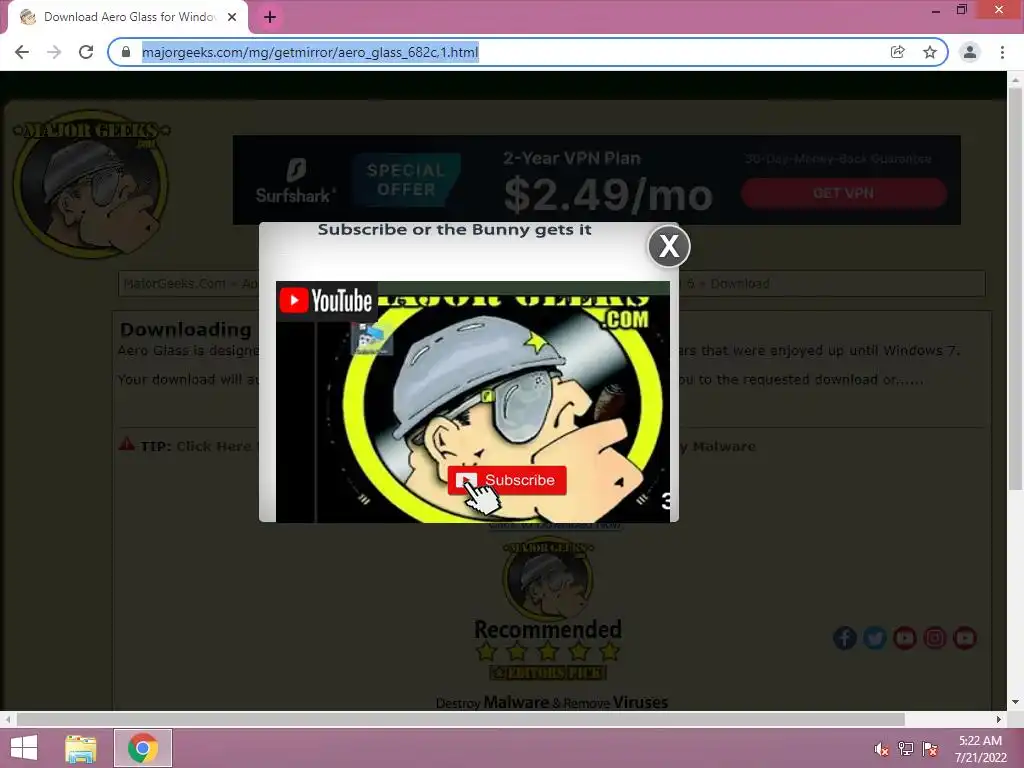The width and height of the screenshot is (1024, 768).
Task: Click Destroy Malware & Remove Viruses text
Action: coord(552,703)
